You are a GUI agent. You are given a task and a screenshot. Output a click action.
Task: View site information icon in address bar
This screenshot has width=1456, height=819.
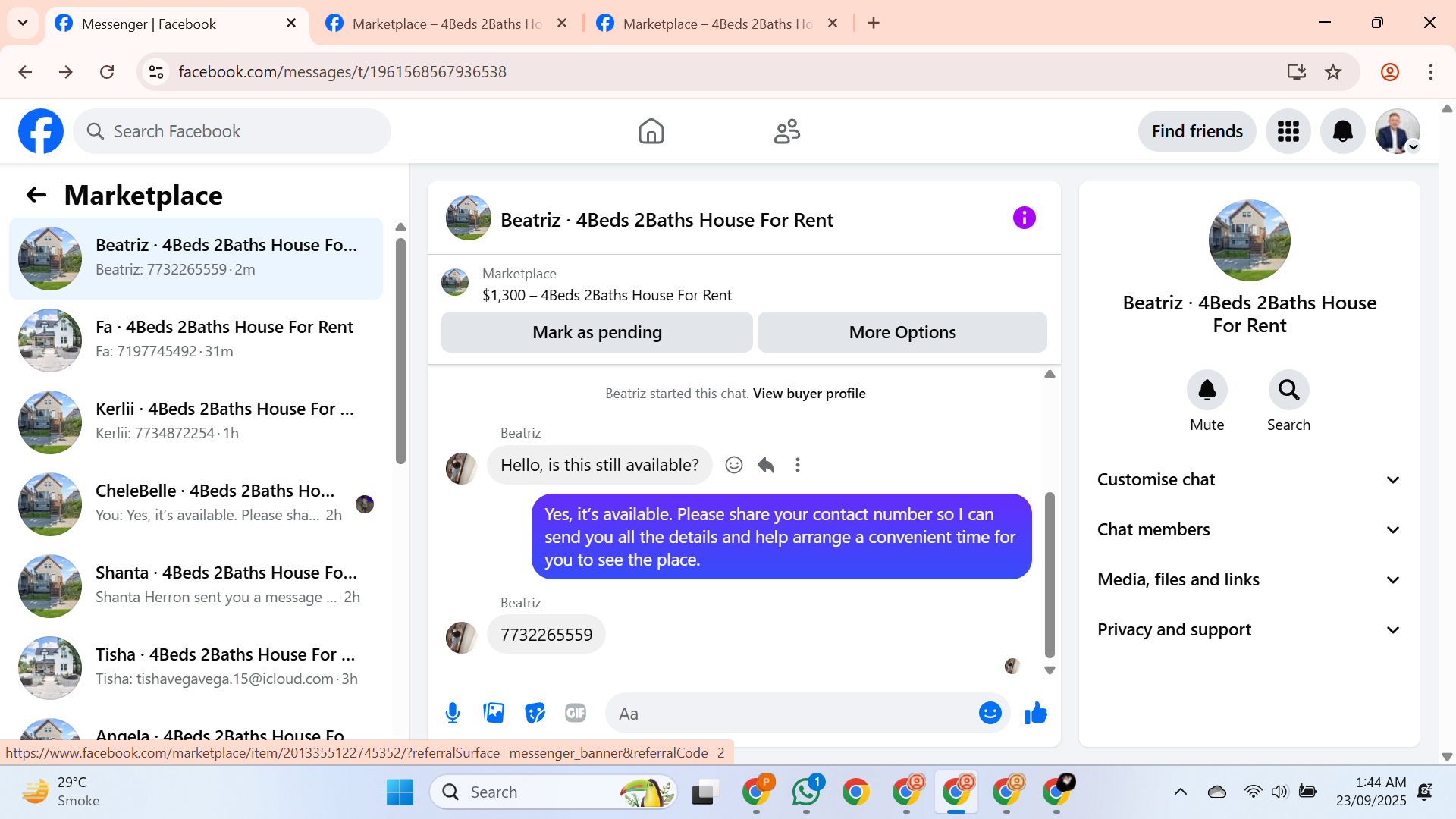click(x=156, y=72)
